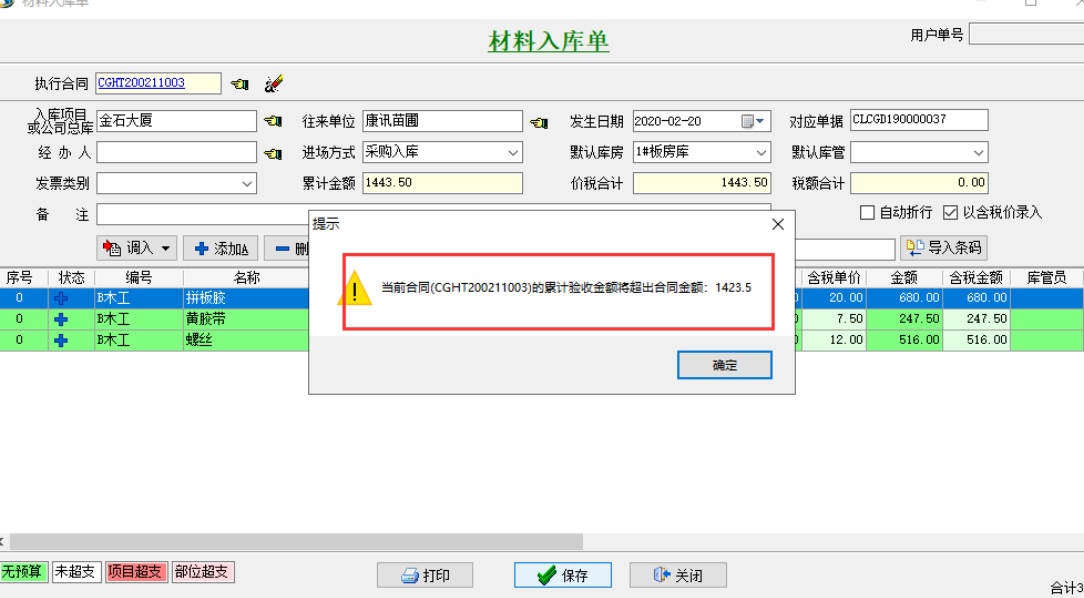This screenshot has width=1084, height=598.
Task: Click the clear contract brush icon
Action: click(273, 84)
